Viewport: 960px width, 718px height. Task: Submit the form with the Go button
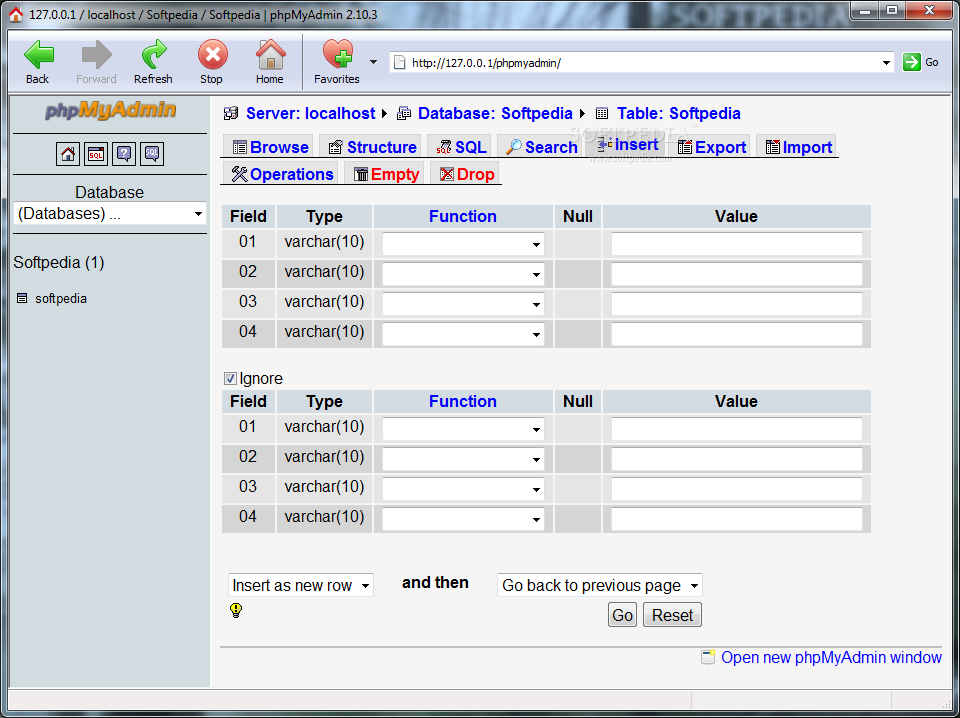622,615
